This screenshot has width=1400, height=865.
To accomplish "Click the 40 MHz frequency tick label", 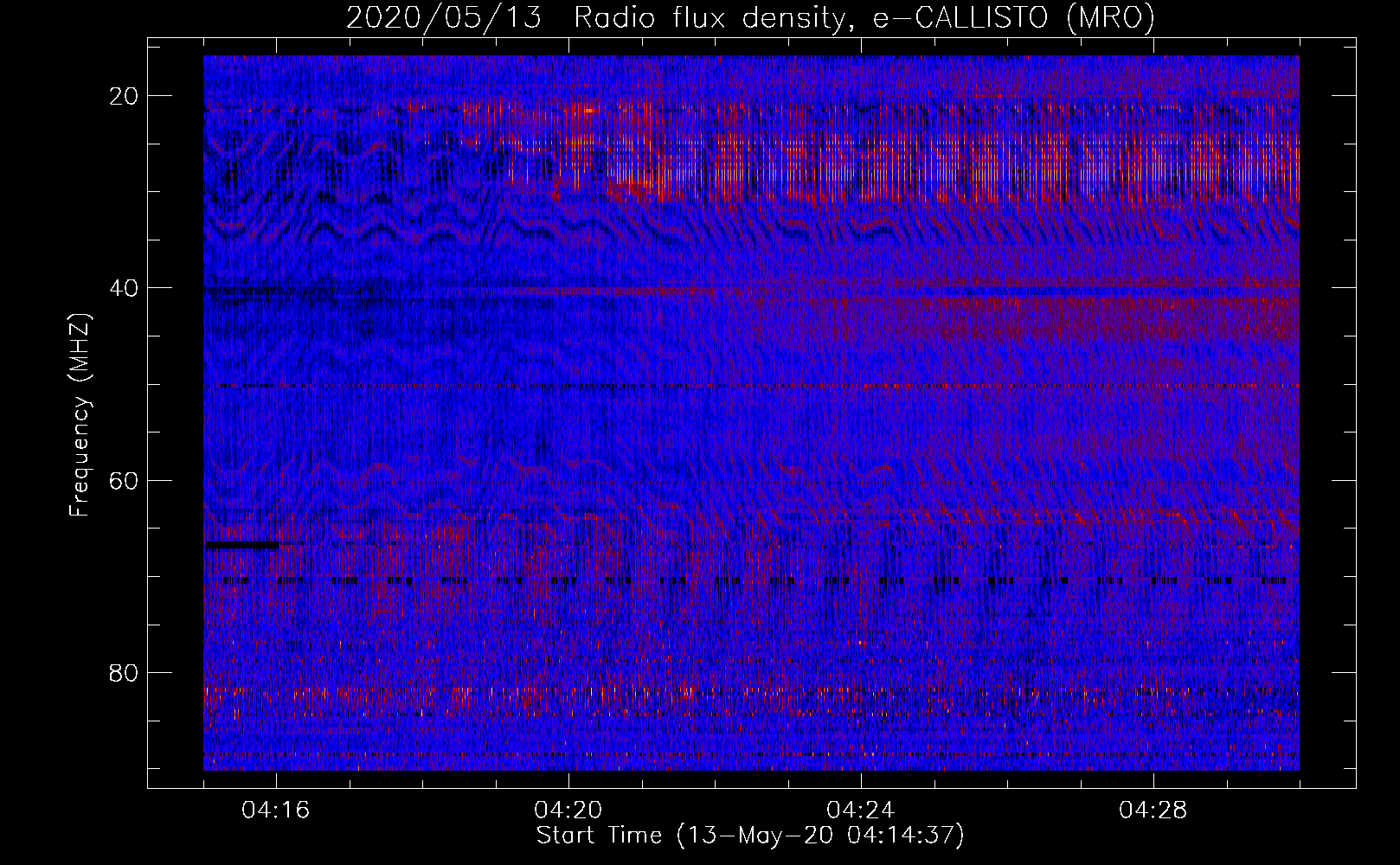I will (125, 288).
